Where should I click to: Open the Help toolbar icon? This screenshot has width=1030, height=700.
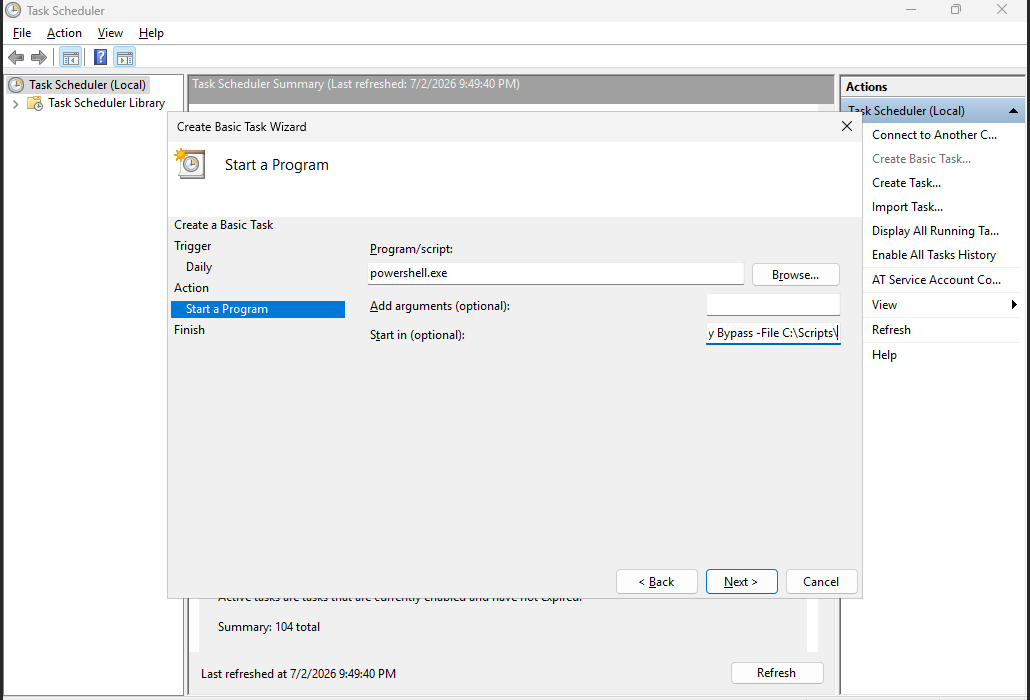pyautogui.click(x=101, y=58)
